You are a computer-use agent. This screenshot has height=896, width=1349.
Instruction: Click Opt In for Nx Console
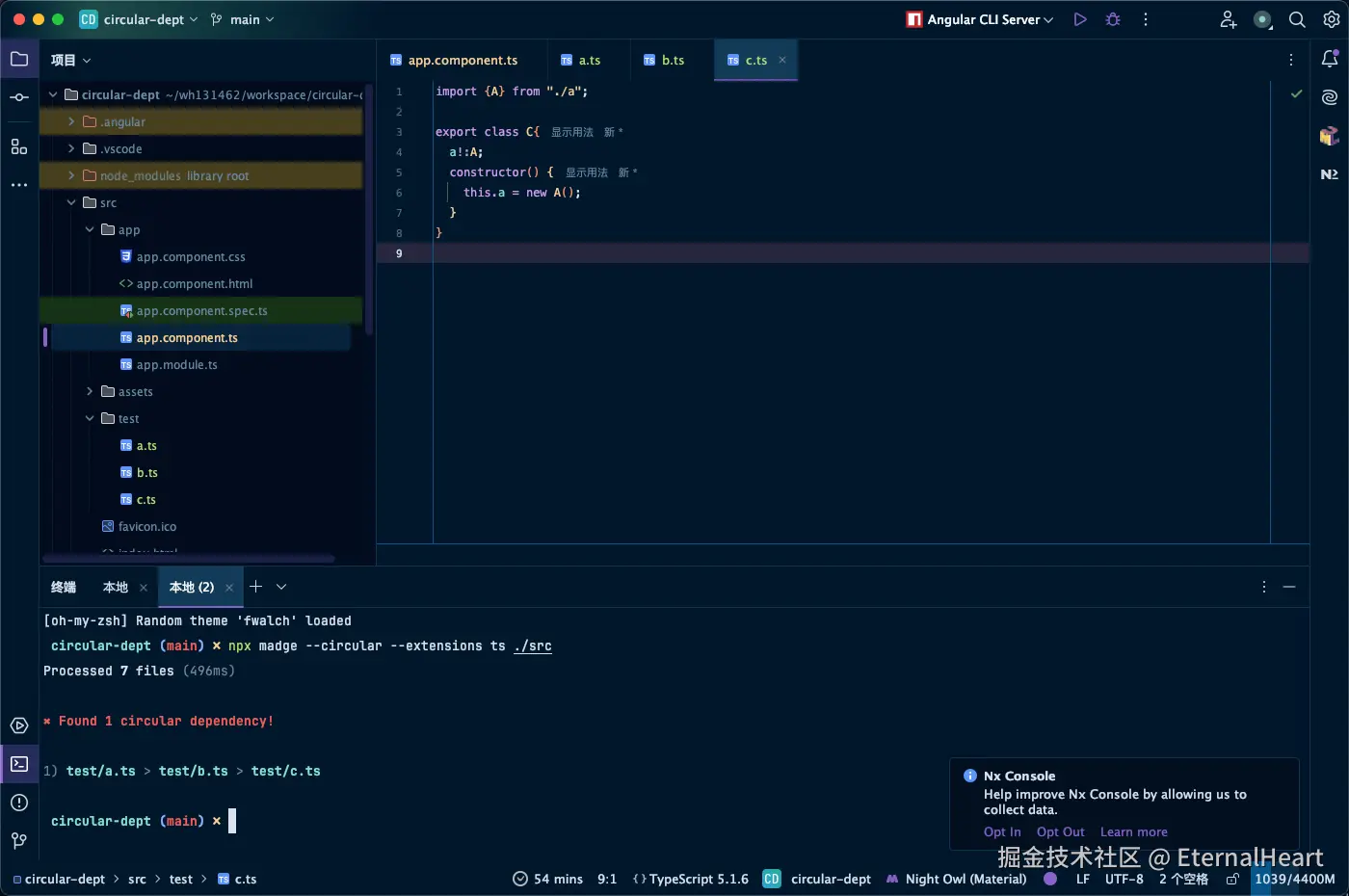coord(1002,832)
